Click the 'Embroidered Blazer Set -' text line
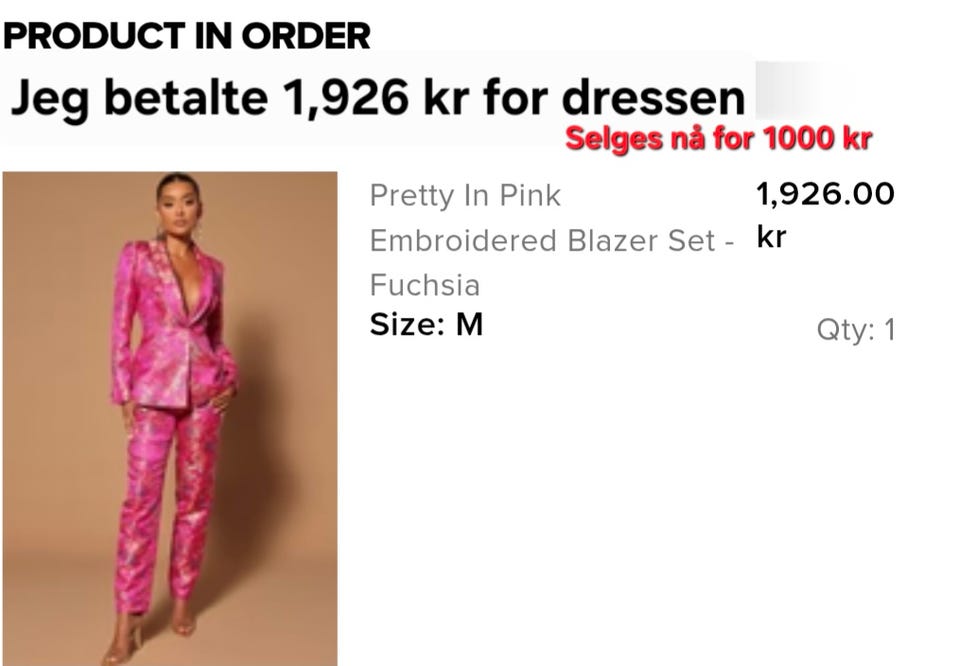 [552, 241]
